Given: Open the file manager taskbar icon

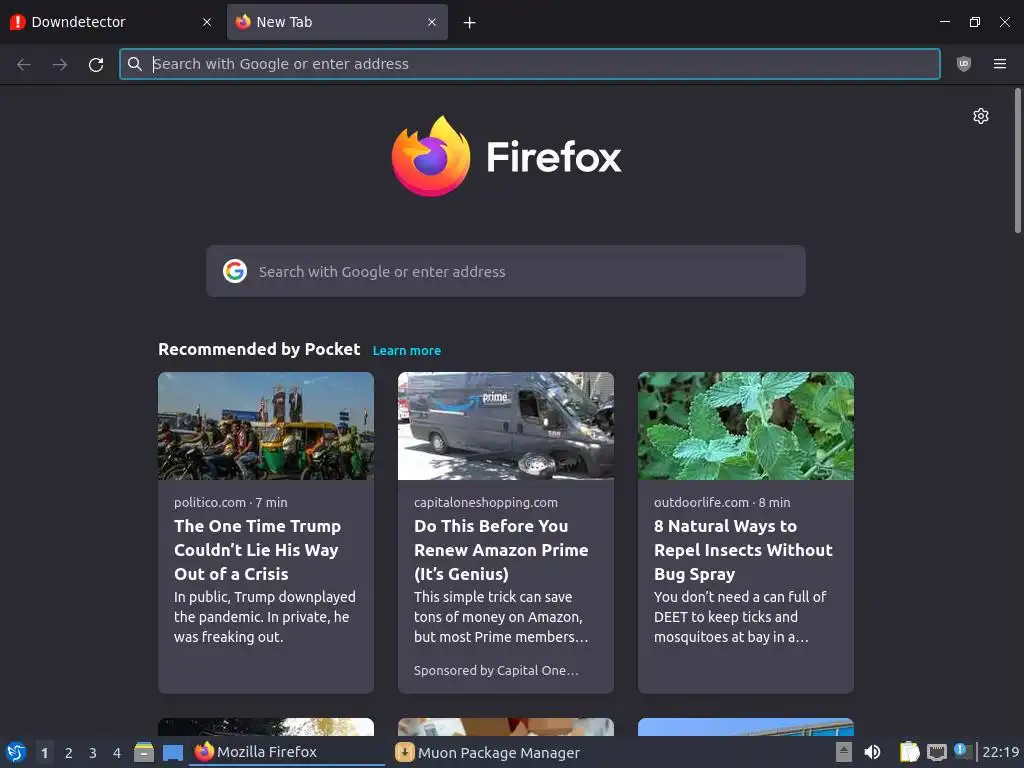Looking at the screenshot, I should click(144, 752).
